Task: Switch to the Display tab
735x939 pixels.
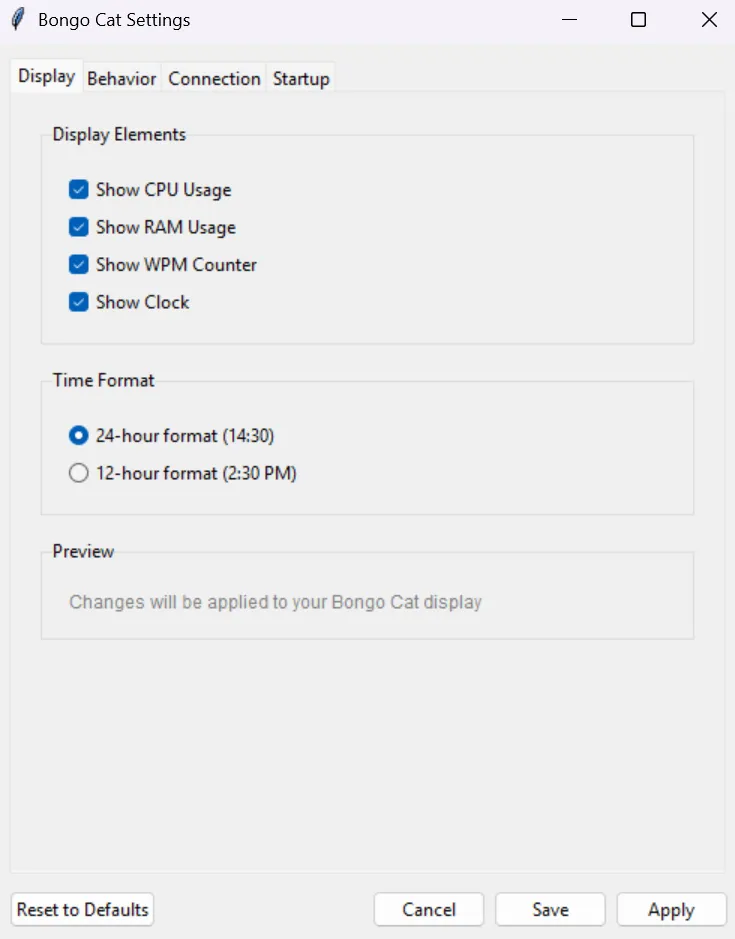Action: (46, 77)
